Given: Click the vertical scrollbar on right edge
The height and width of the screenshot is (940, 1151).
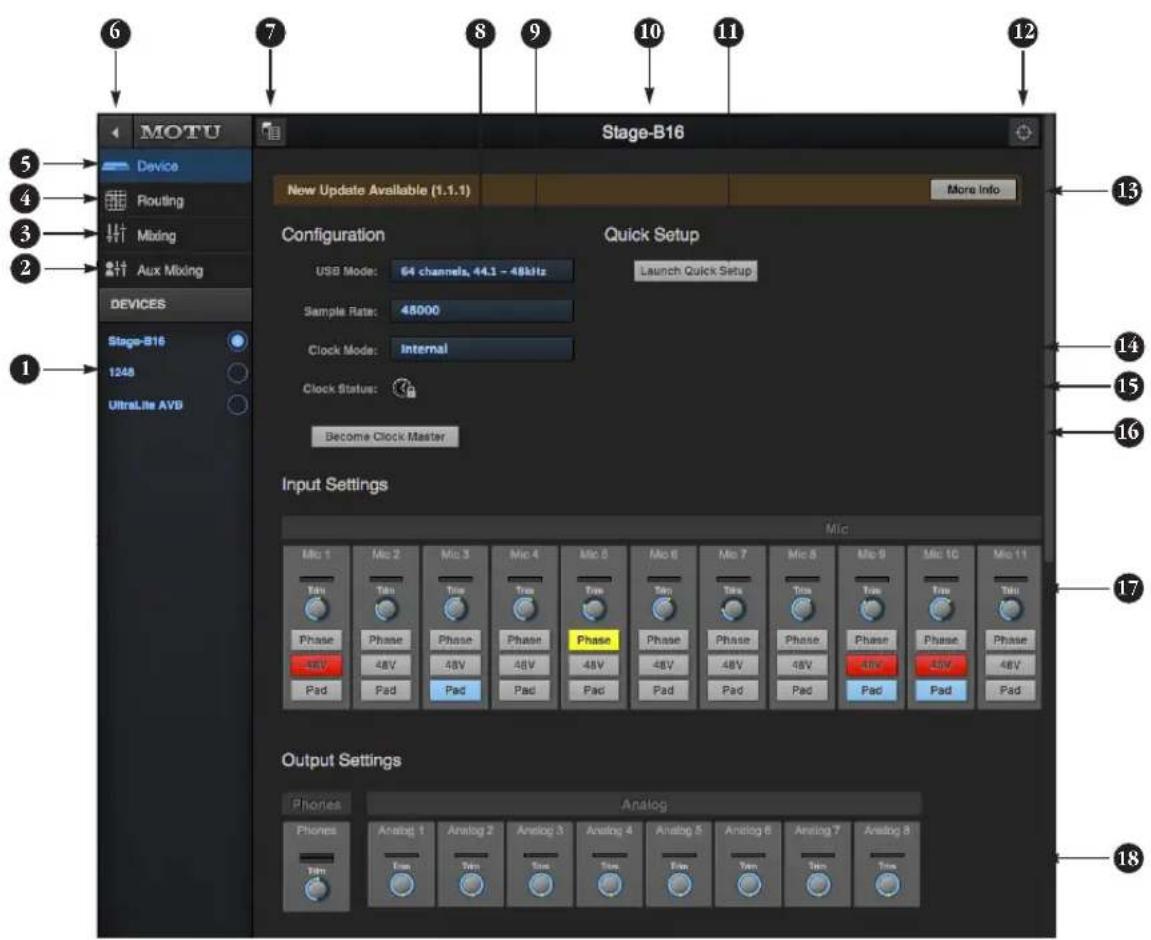Looking at the screenshot, I should click(x=1049, y=338).
